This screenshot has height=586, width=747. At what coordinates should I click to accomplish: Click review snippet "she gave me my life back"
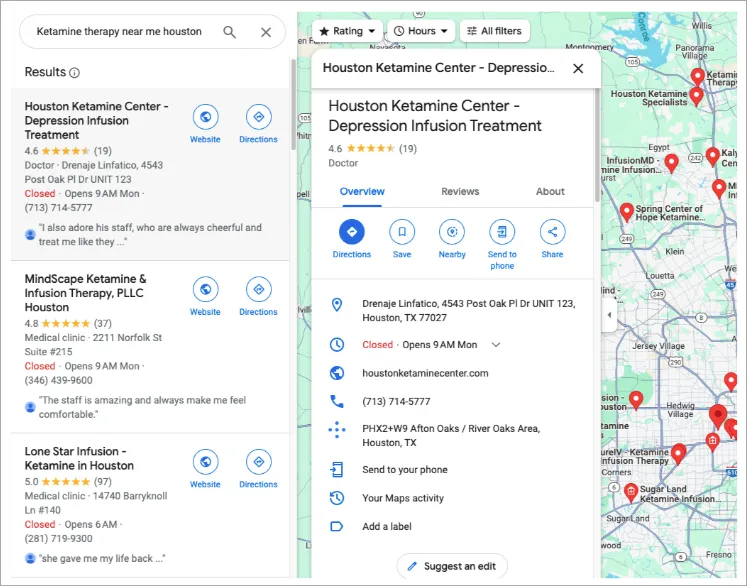point(102,558)
